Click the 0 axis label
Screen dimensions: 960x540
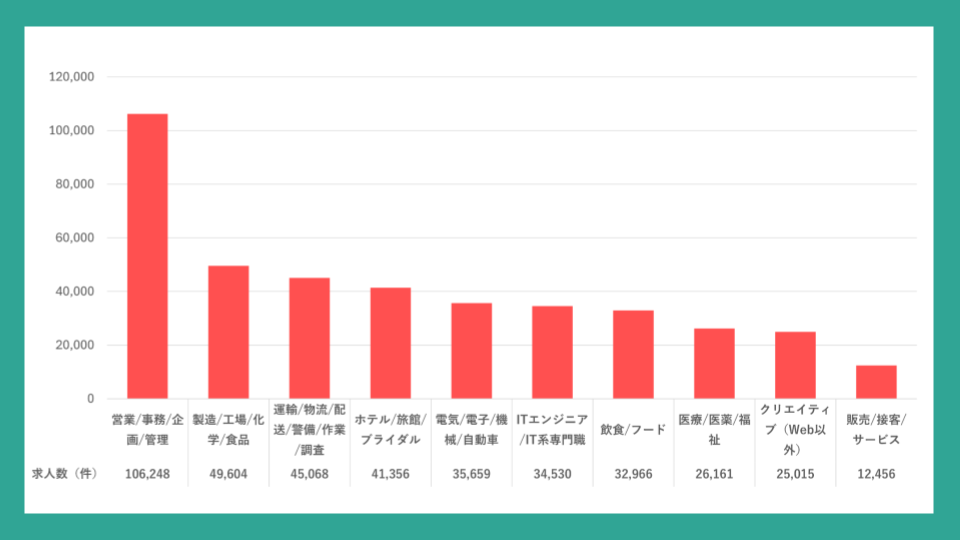click(x=91, y=399)
